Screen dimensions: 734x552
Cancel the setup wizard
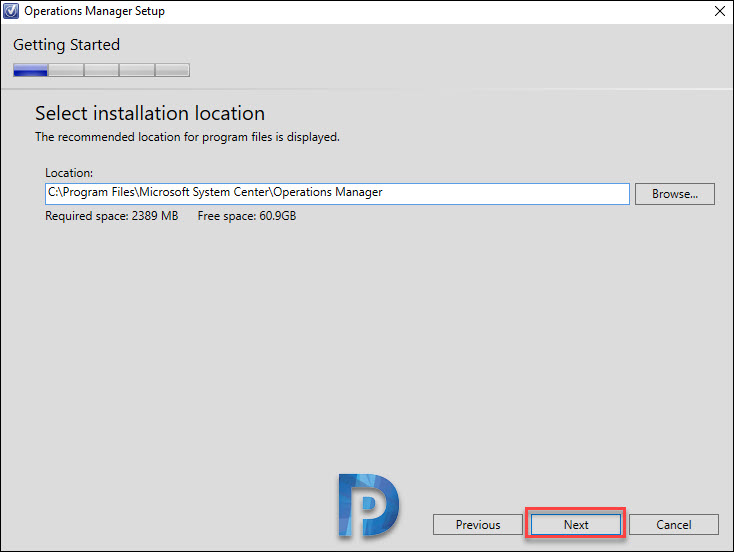(x=674, y=524)
